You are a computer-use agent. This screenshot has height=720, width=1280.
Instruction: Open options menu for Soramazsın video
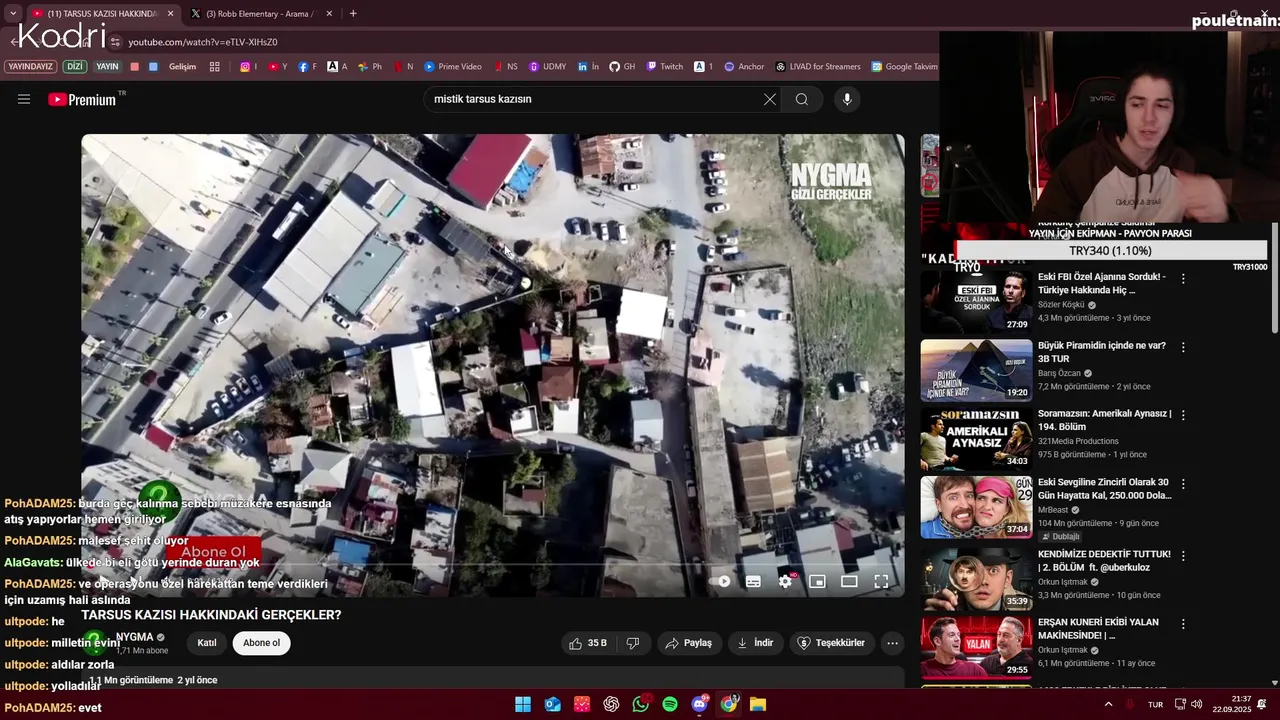tap(1183, 415)
